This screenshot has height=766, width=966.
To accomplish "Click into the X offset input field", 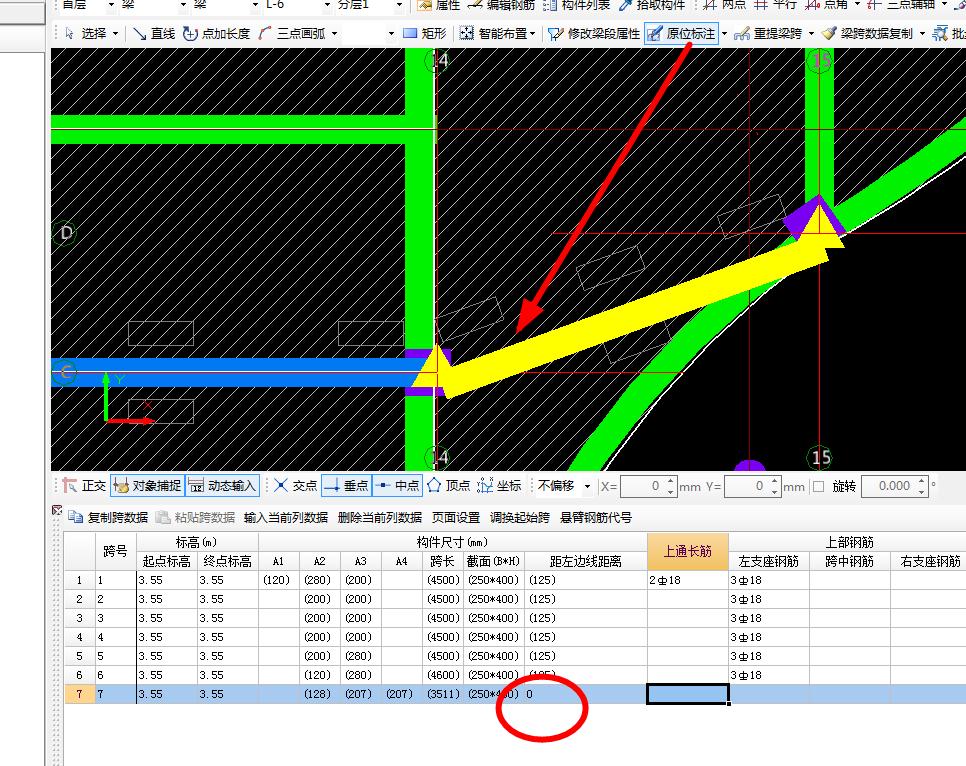I will pos(642,486).
